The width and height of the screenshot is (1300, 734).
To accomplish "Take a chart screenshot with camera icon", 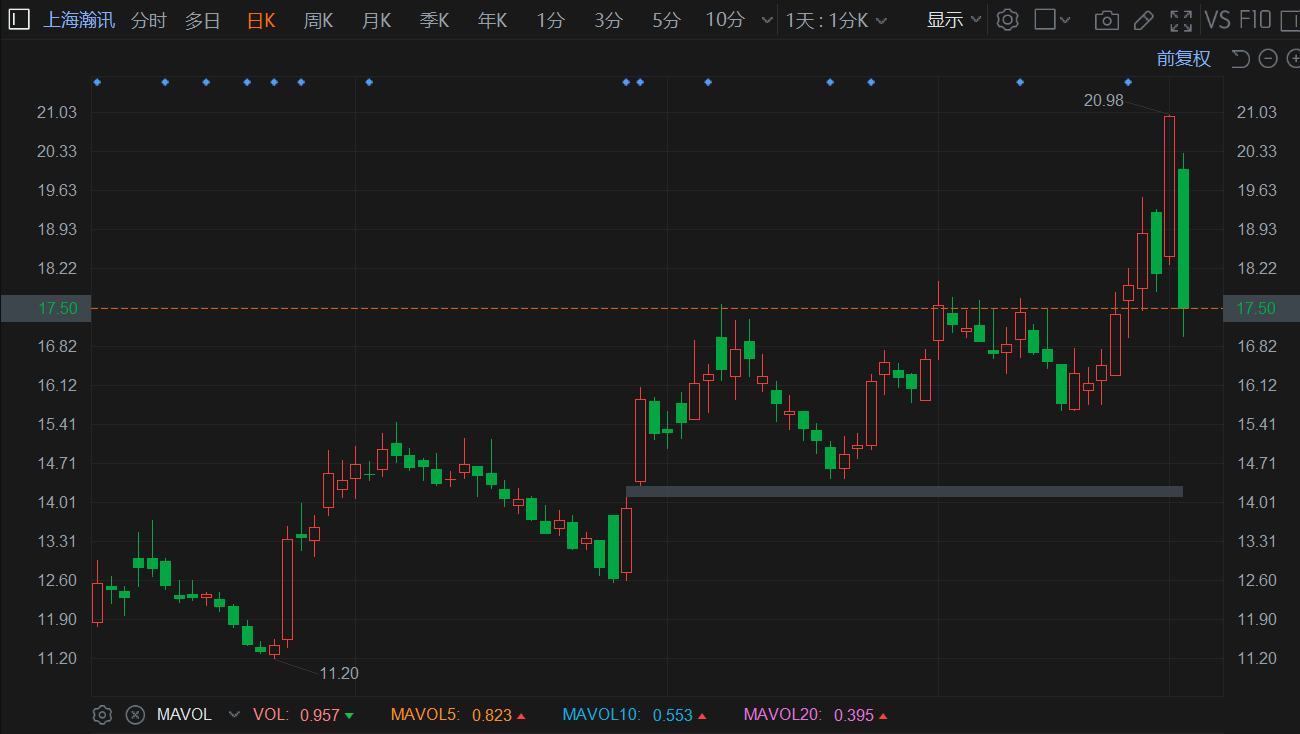I will [x=1106, y=20].
